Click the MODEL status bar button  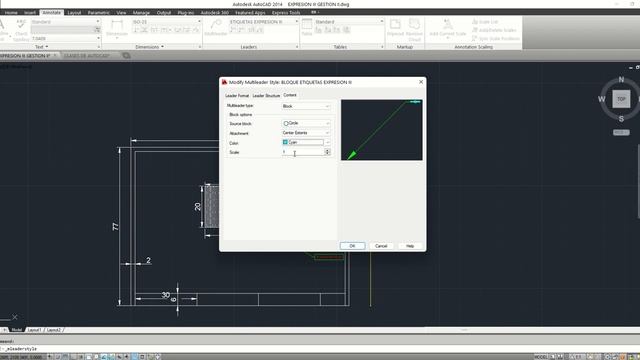tap(540, 357)
